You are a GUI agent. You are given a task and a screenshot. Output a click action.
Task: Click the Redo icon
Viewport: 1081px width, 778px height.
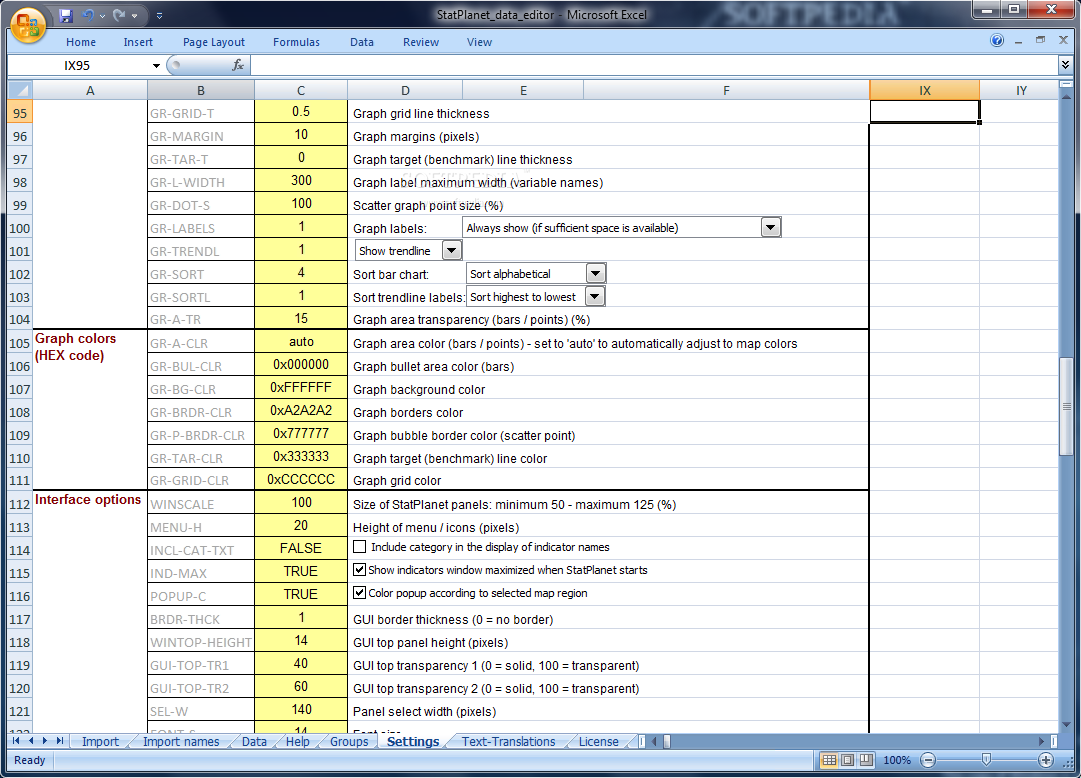(x=119, y=14)
